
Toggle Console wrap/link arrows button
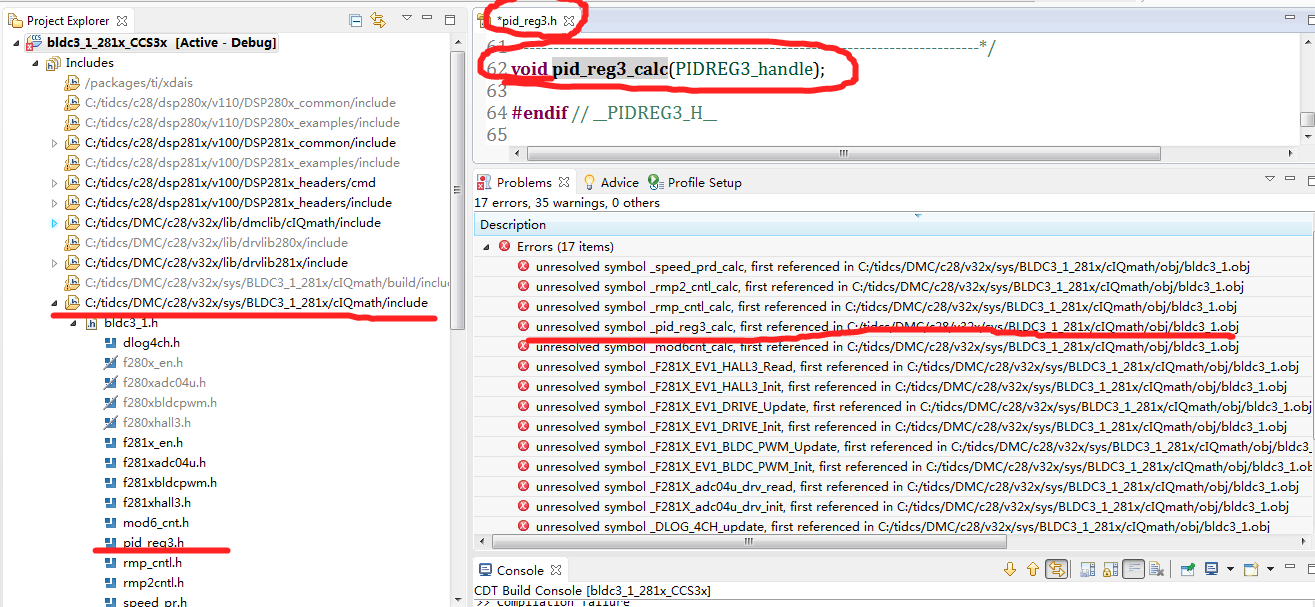pos(1056,569)
